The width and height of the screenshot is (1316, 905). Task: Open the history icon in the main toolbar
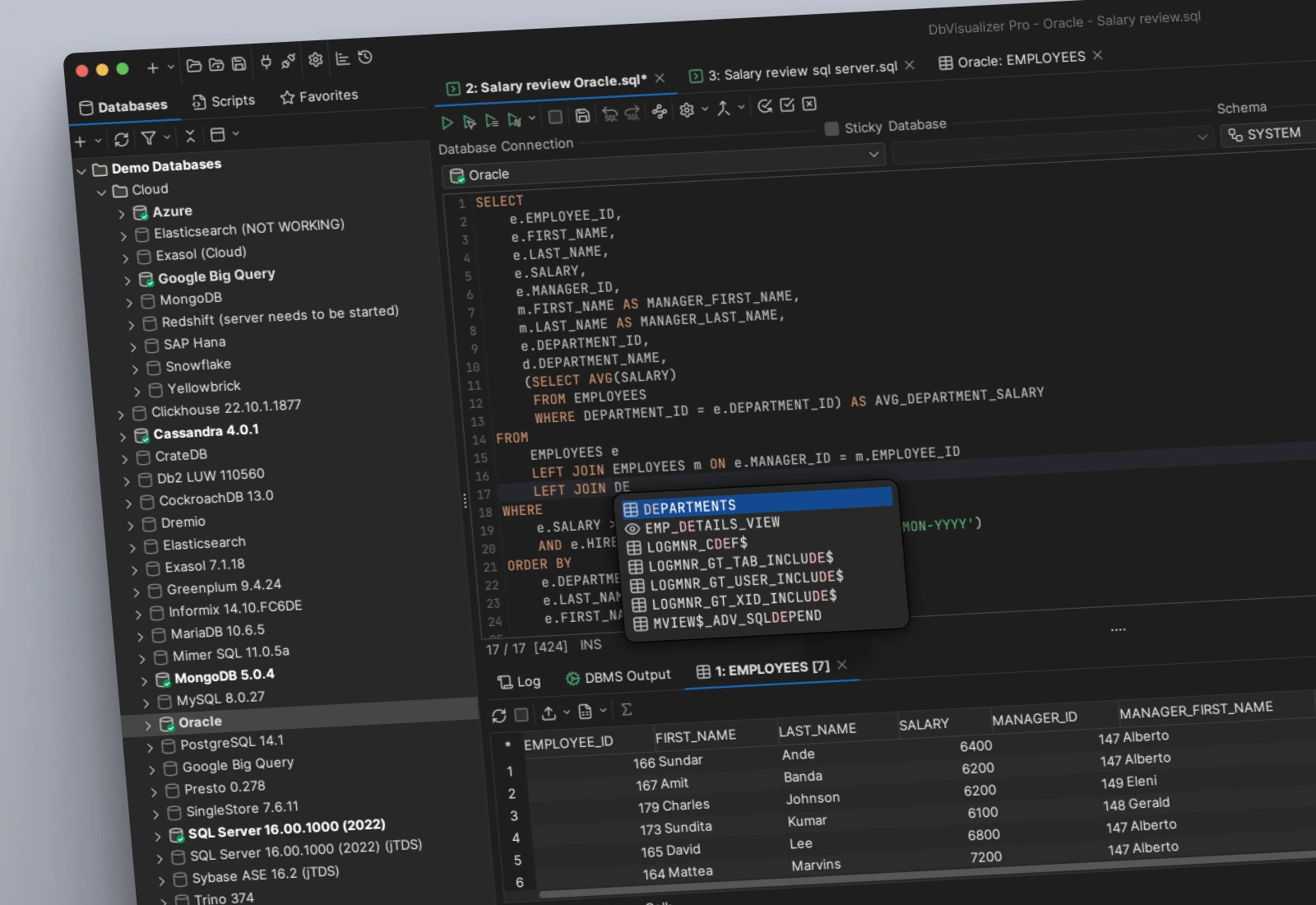pyautogui.click(x=364, y=58)
